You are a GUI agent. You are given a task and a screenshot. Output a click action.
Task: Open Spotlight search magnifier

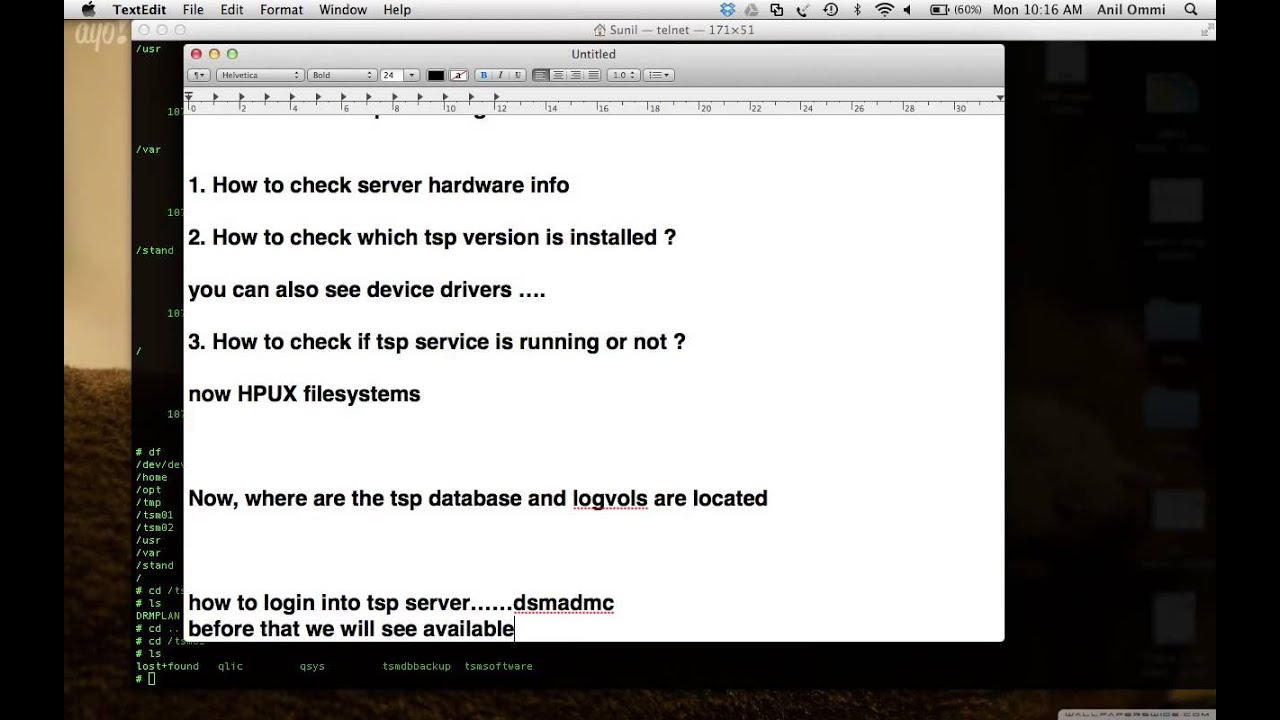1190,10
